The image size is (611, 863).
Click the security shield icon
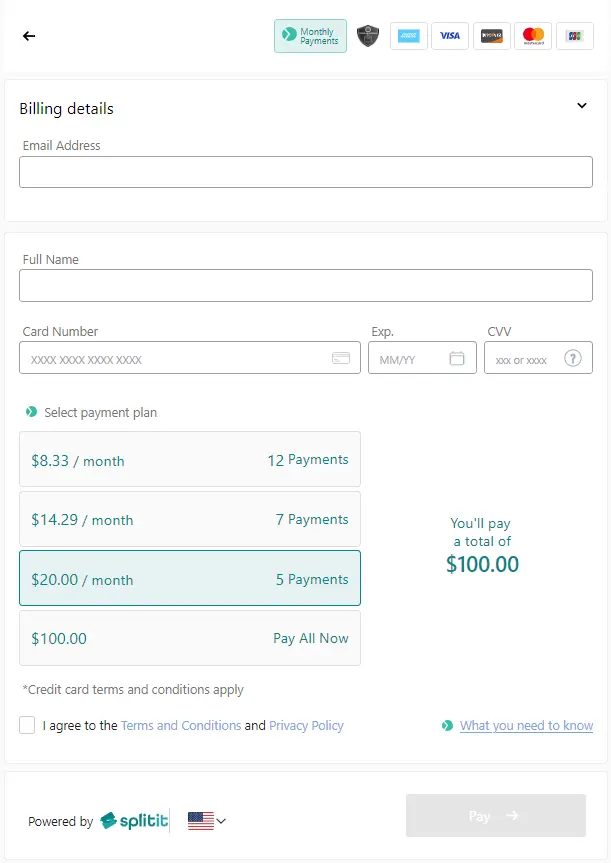(x=368, y=36)
